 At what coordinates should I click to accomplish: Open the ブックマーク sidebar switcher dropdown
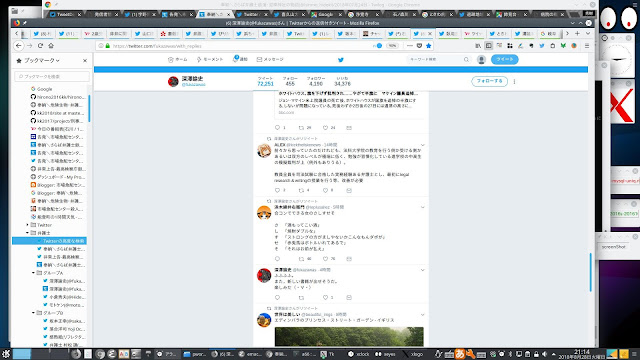[38, 60]
